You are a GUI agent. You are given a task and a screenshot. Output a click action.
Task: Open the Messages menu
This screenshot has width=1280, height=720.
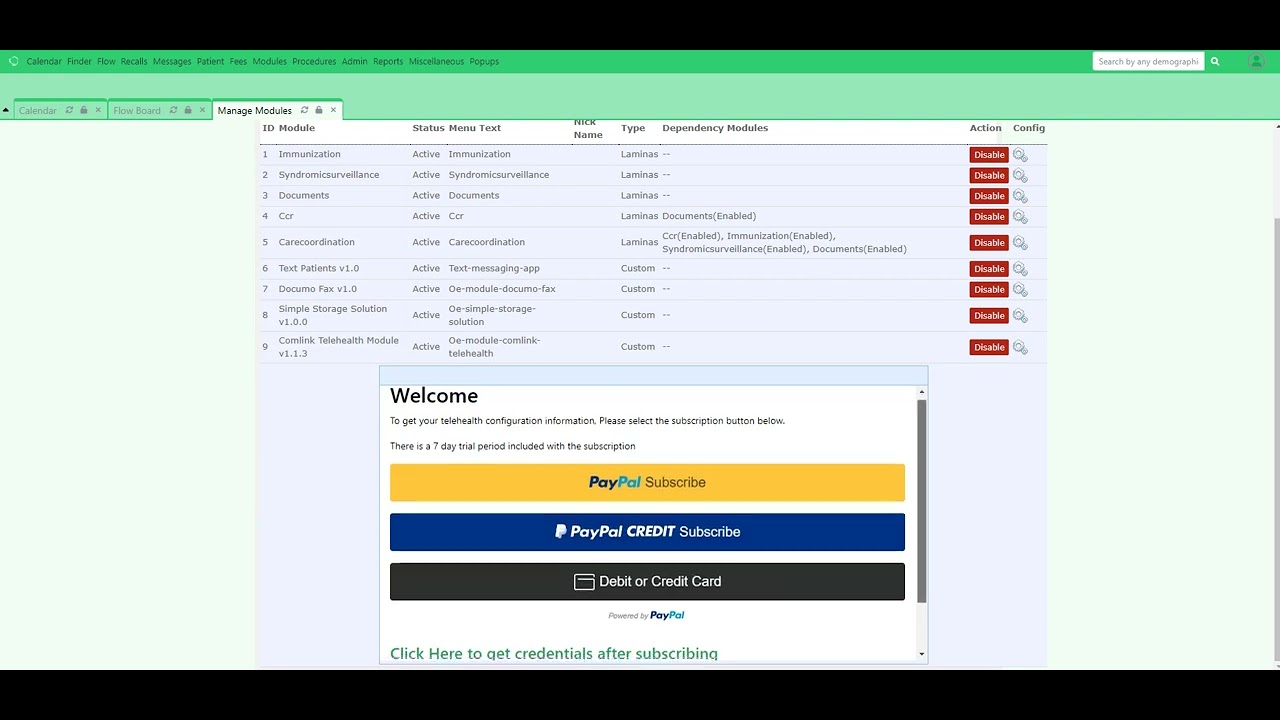pyautogui.click(x=172, y=61)
